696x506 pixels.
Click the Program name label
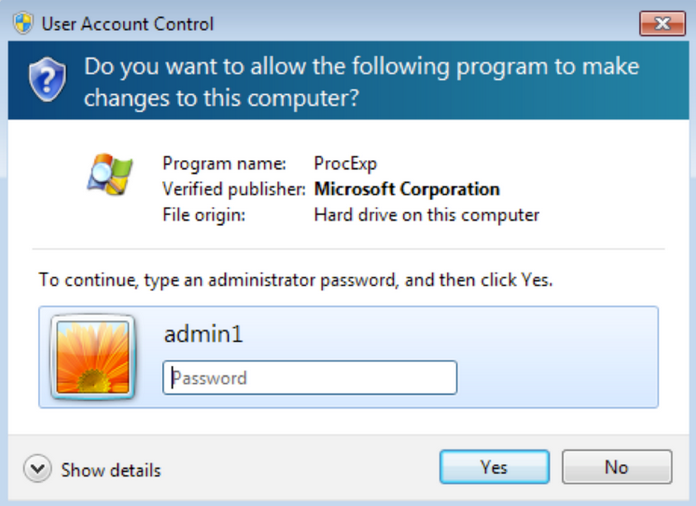224,163
